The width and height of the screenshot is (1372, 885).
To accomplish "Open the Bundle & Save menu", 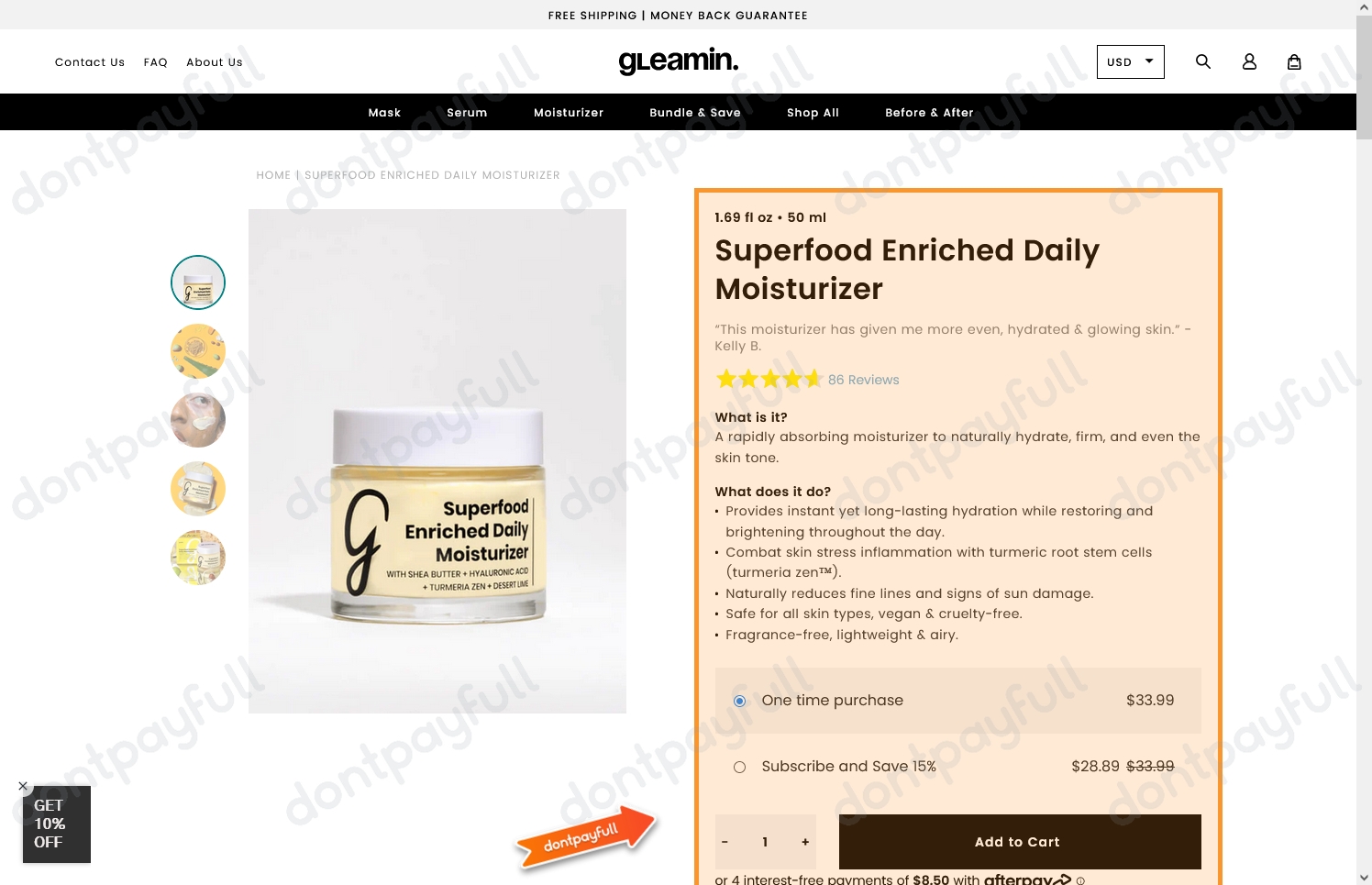I will coord(695,112).
